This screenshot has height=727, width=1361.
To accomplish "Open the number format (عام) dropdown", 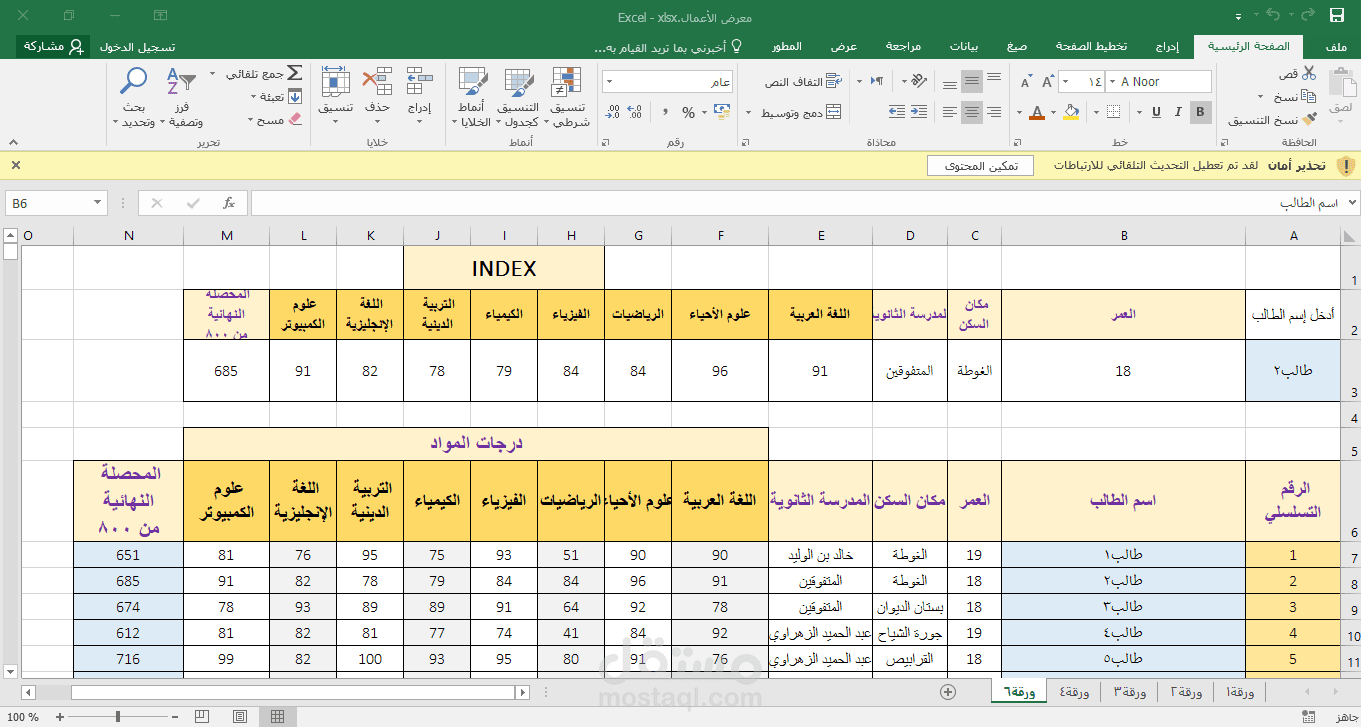I will click(609, 82).
